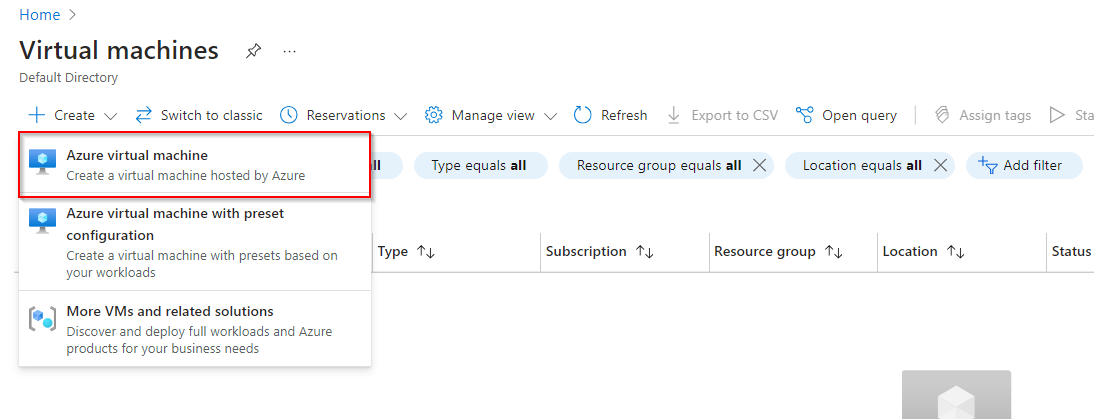
Task: Click the Refresh icon button
Action: click(583, 115)
